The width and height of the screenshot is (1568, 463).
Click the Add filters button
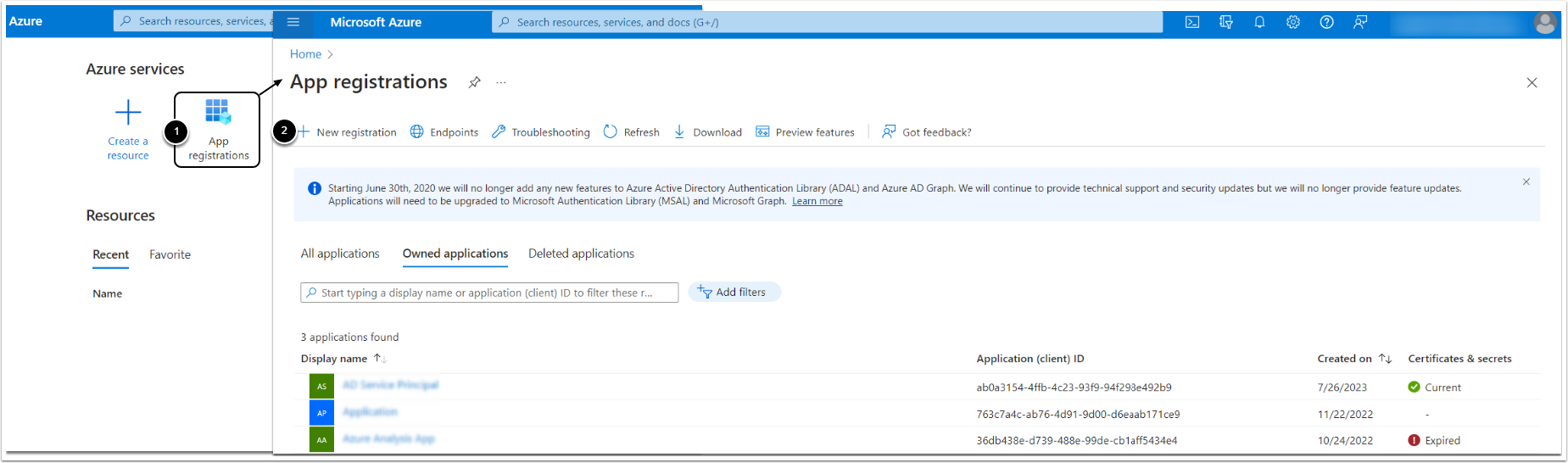click(734, 293)
